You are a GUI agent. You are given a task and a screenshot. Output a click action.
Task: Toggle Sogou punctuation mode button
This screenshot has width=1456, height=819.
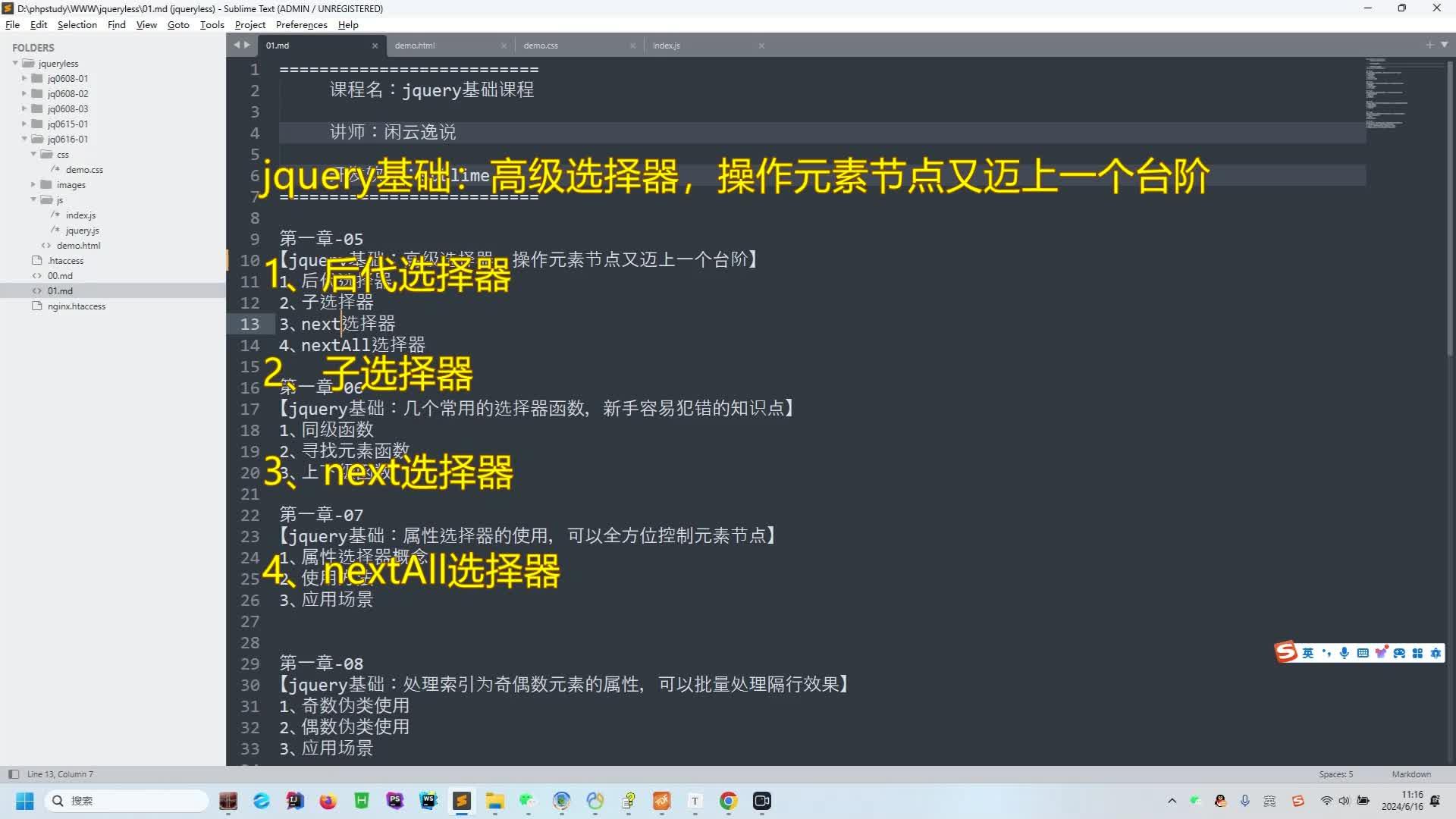click(x=1326, y=653)
